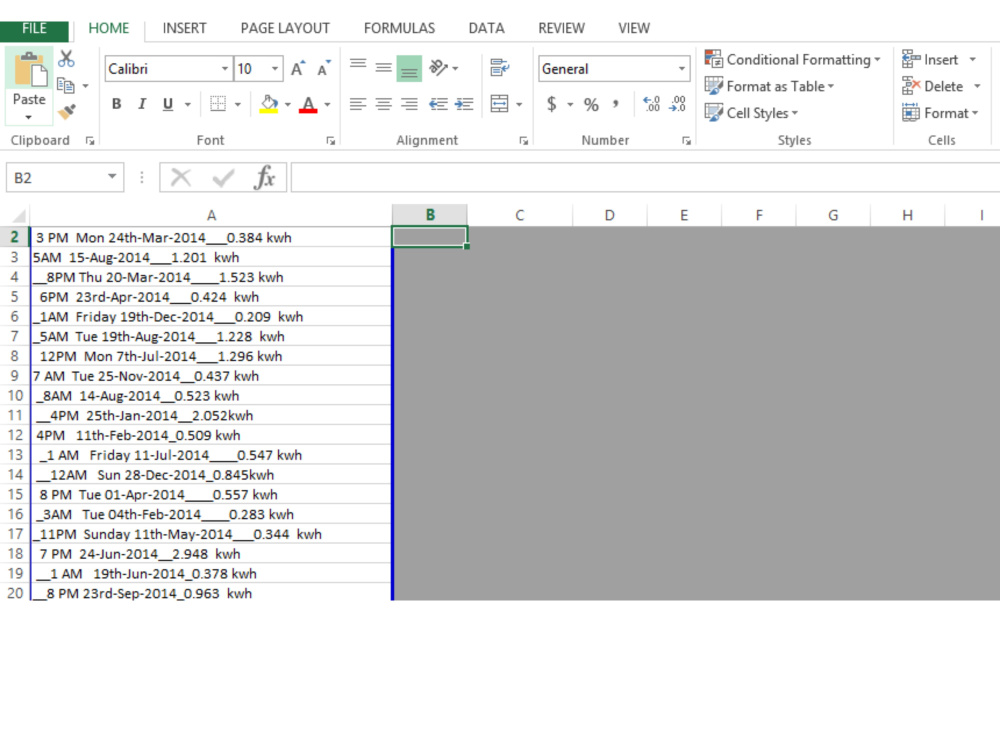The image size is (1000, 750).
Task: Click the Cut scissors icon
Action: coord(66,59)
